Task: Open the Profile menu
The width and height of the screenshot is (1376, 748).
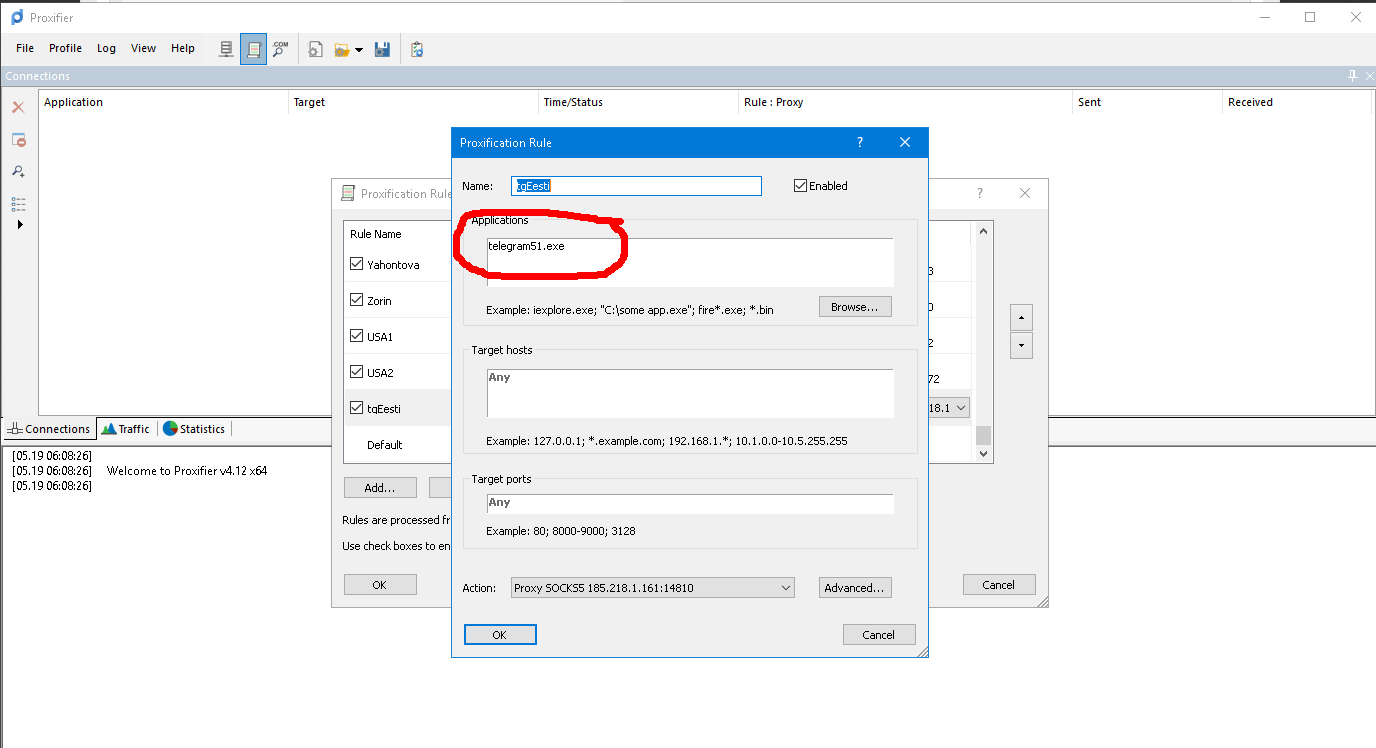Action: [x=65, y=48]
